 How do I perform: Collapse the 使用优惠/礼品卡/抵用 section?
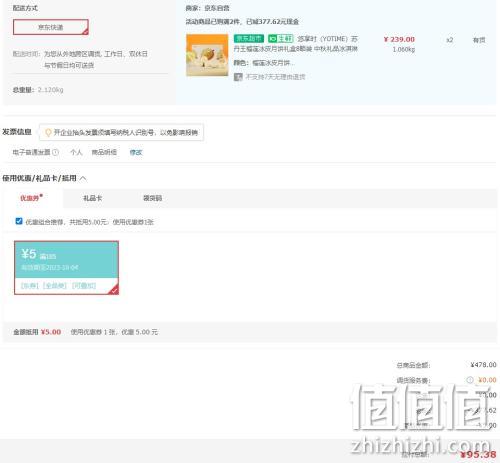pos(83,178)
